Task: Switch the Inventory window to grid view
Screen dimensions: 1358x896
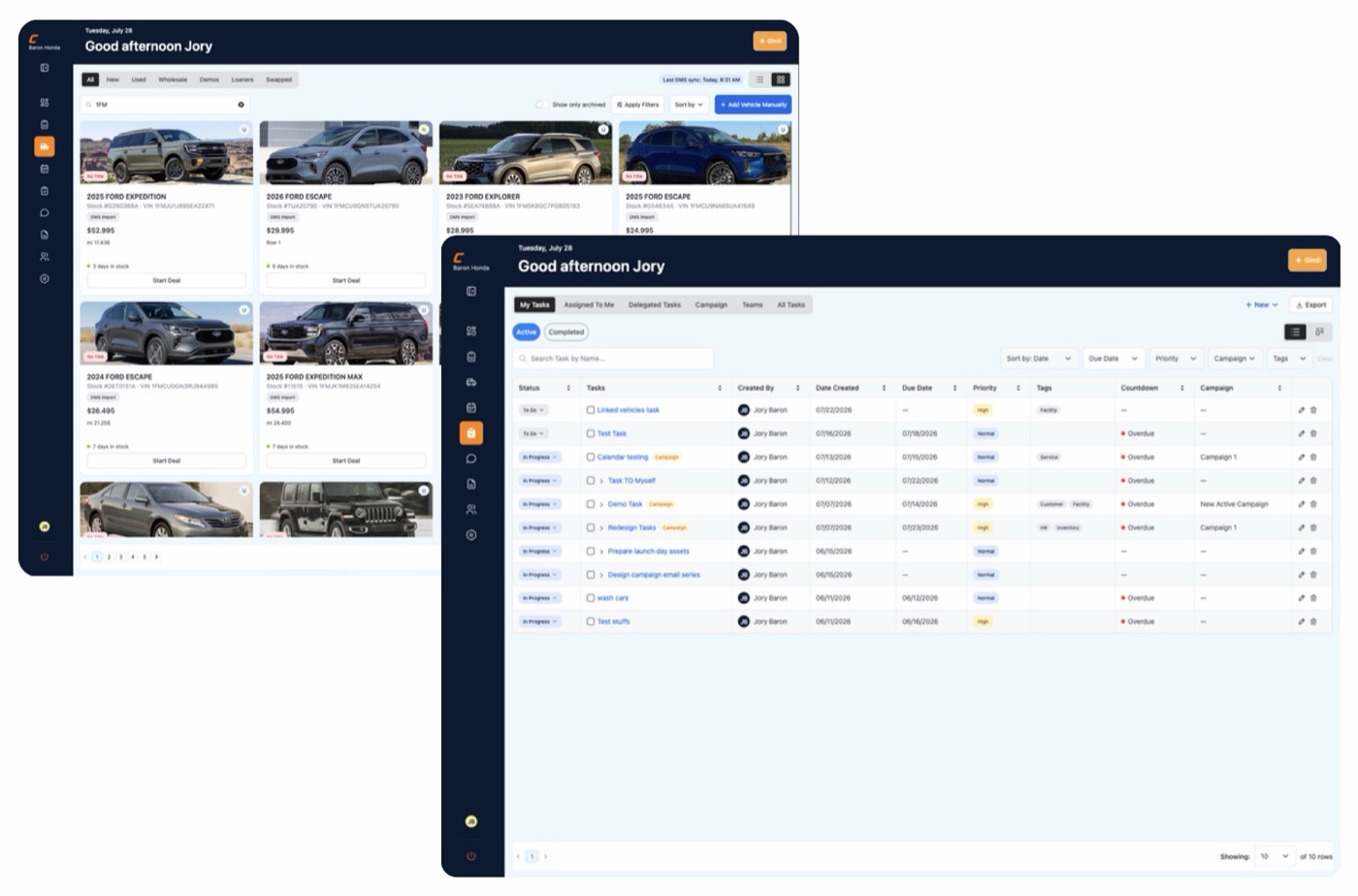Action: click(780, 80)
